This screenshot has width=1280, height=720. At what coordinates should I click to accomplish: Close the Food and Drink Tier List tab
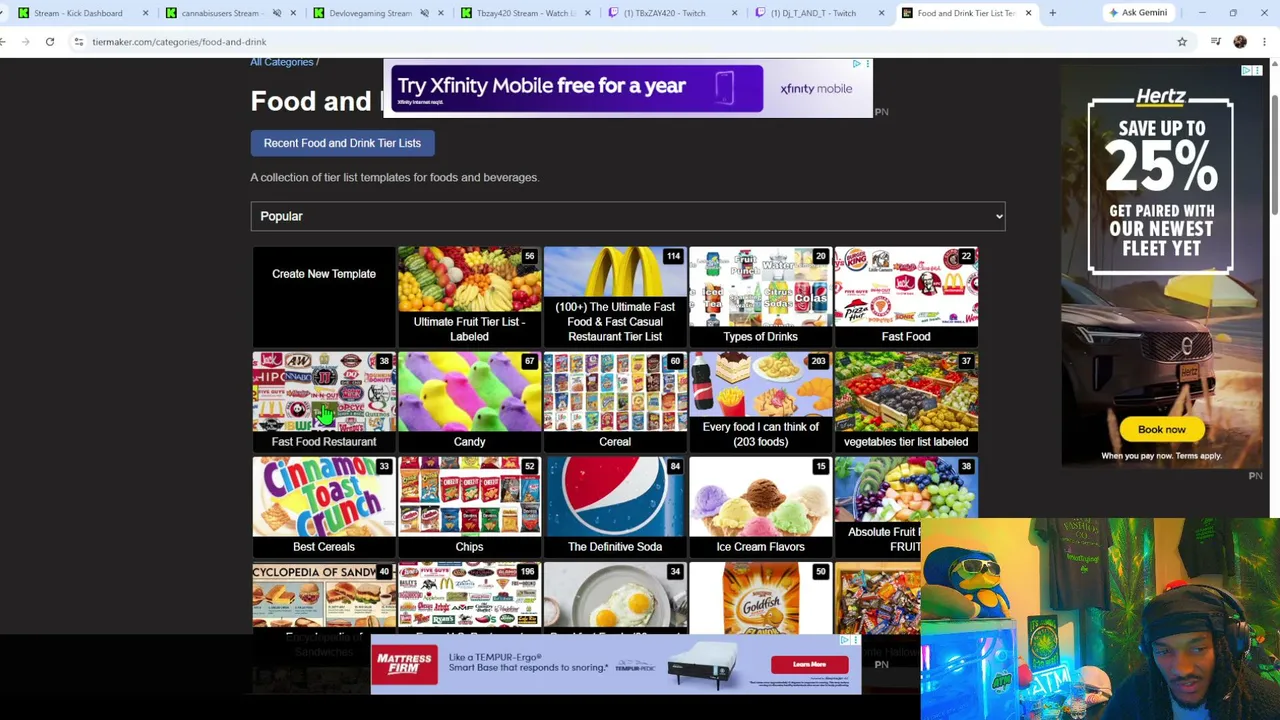1028,13
